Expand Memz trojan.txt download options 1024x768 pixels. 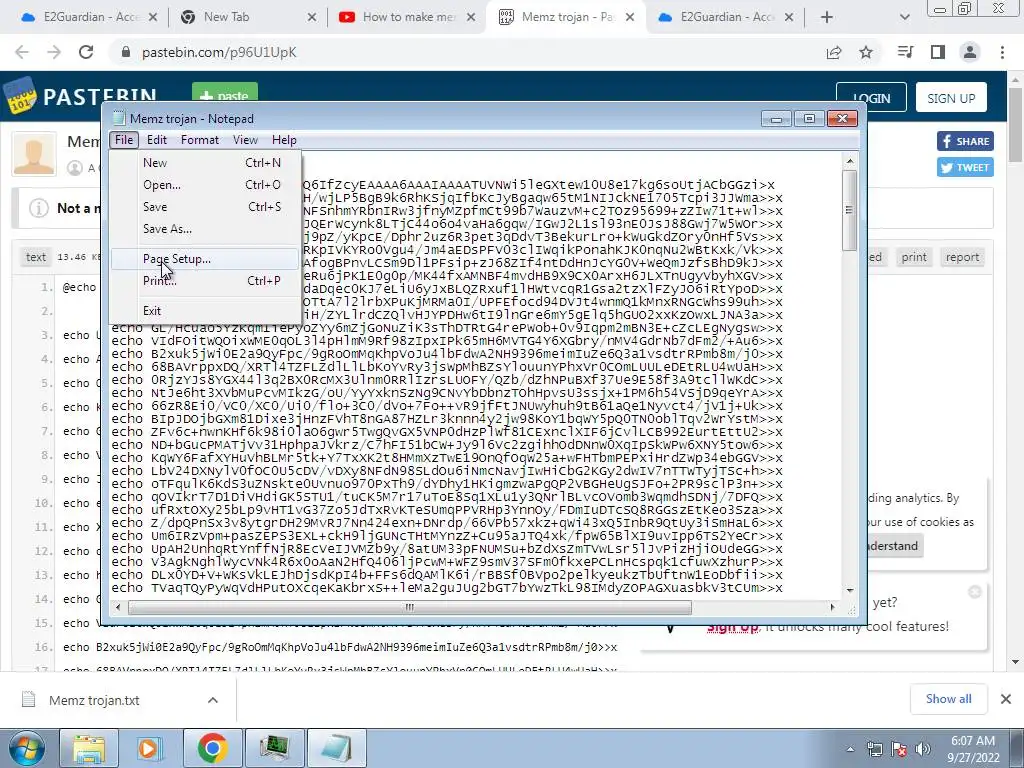[212, 700]
